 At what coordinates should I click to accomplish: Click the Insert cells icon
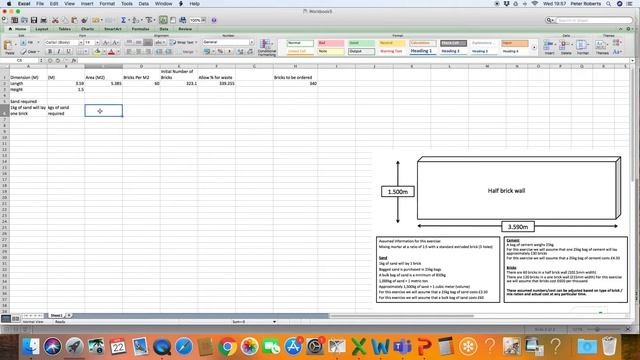pos(549,47)
